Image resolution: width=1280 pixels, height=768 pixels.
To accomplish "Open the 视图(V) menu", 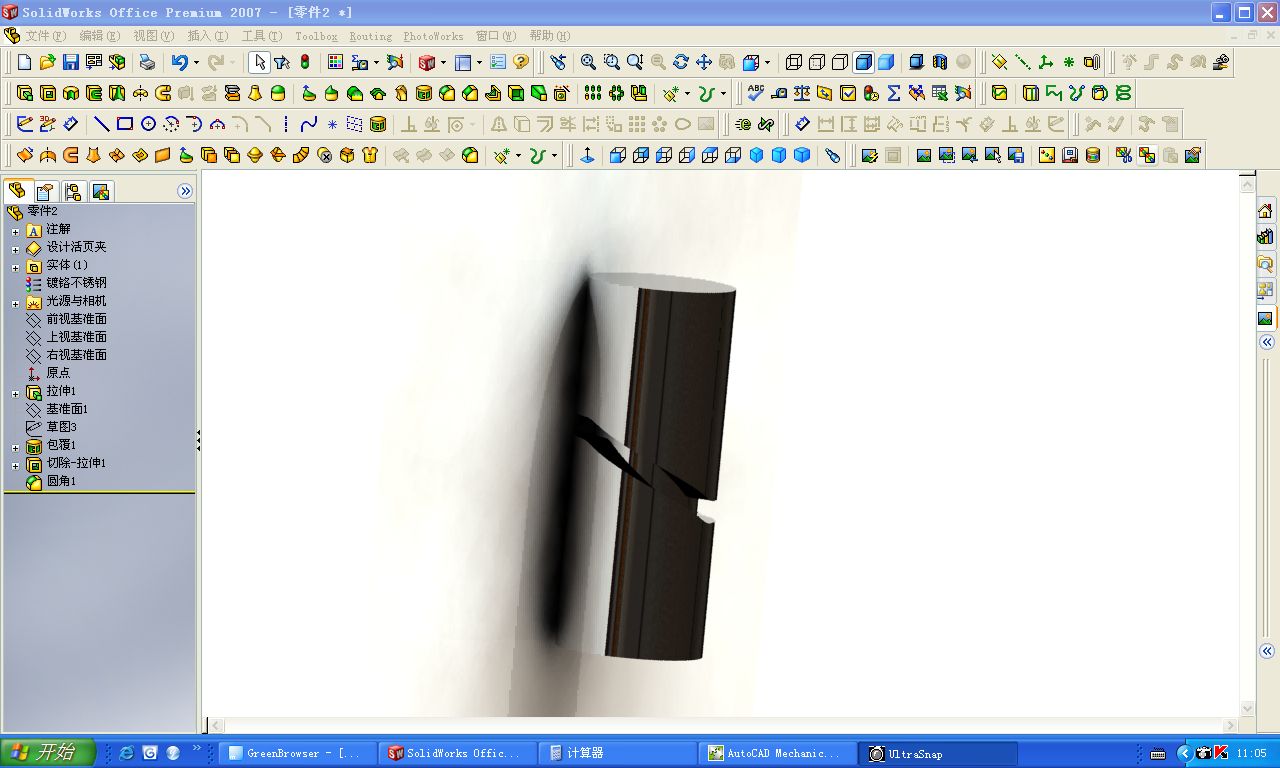I will [x=153, y=36].
